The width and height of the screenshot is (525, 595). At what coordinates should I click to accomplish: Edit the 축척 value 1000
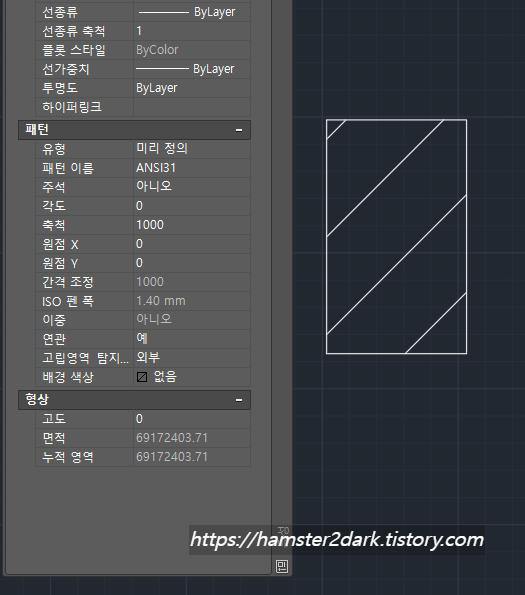coord(192,225)
